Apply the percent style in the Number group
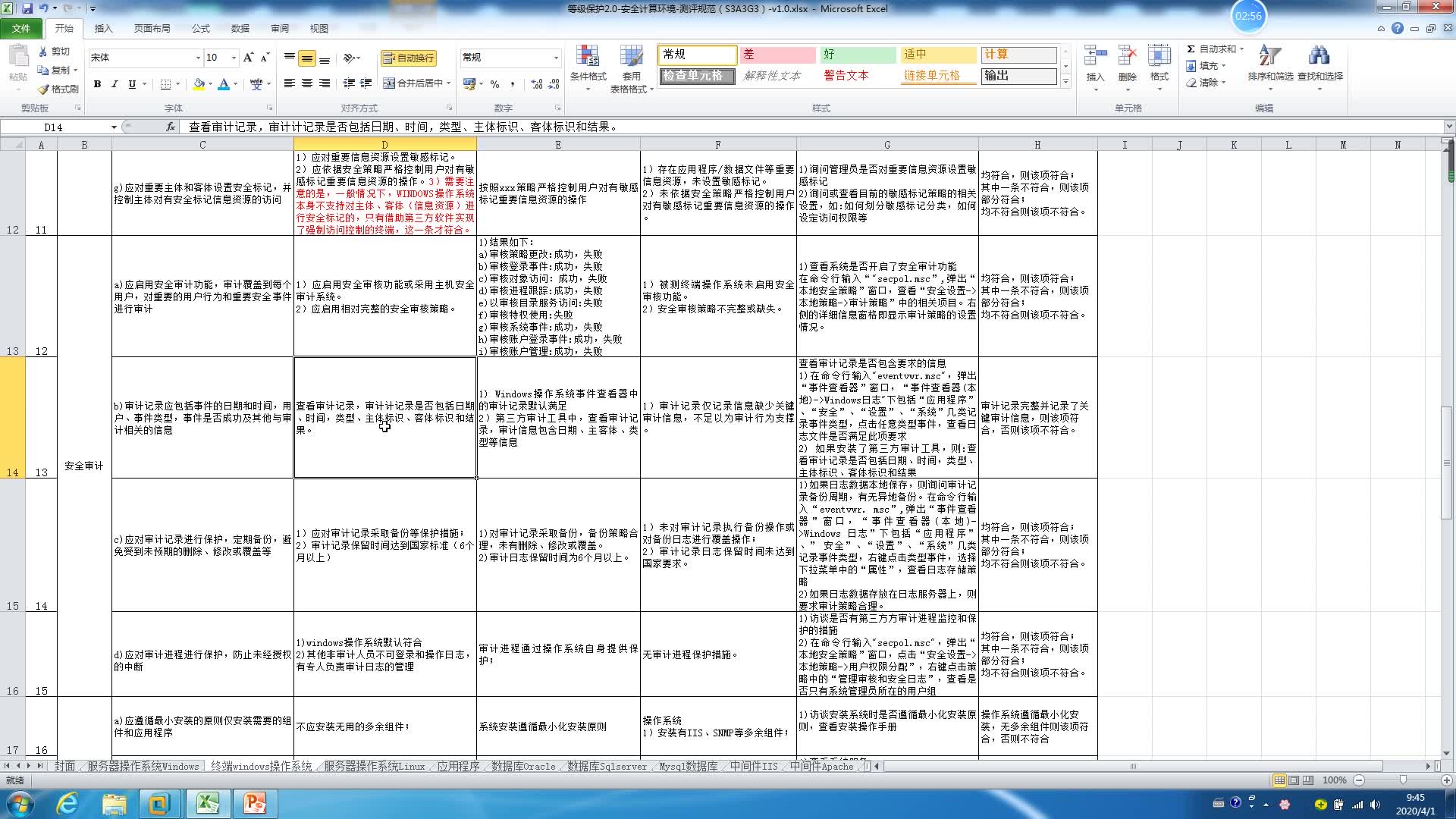This screenshot has width=1456, height=819. coord(496,83)
